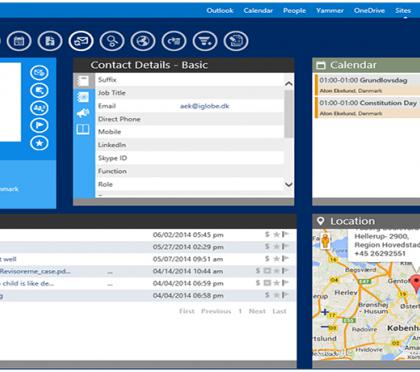The height and width of the screenshot is (372, 420).
Task: Click the highlighted email envelope toolbar icon
Action: [x=81, y=41]
